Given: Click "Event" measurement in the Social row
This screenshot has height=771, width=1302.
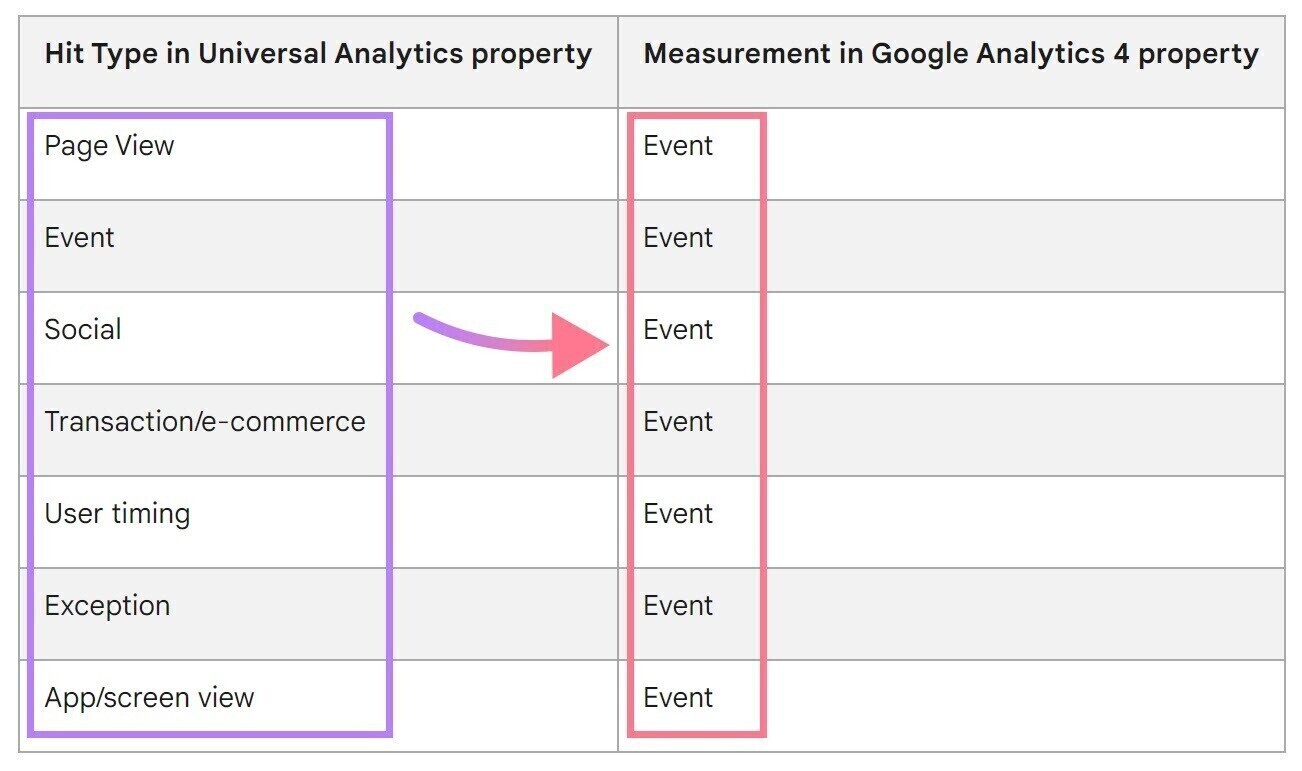Looking at the screenshot, I should [678, 330].
